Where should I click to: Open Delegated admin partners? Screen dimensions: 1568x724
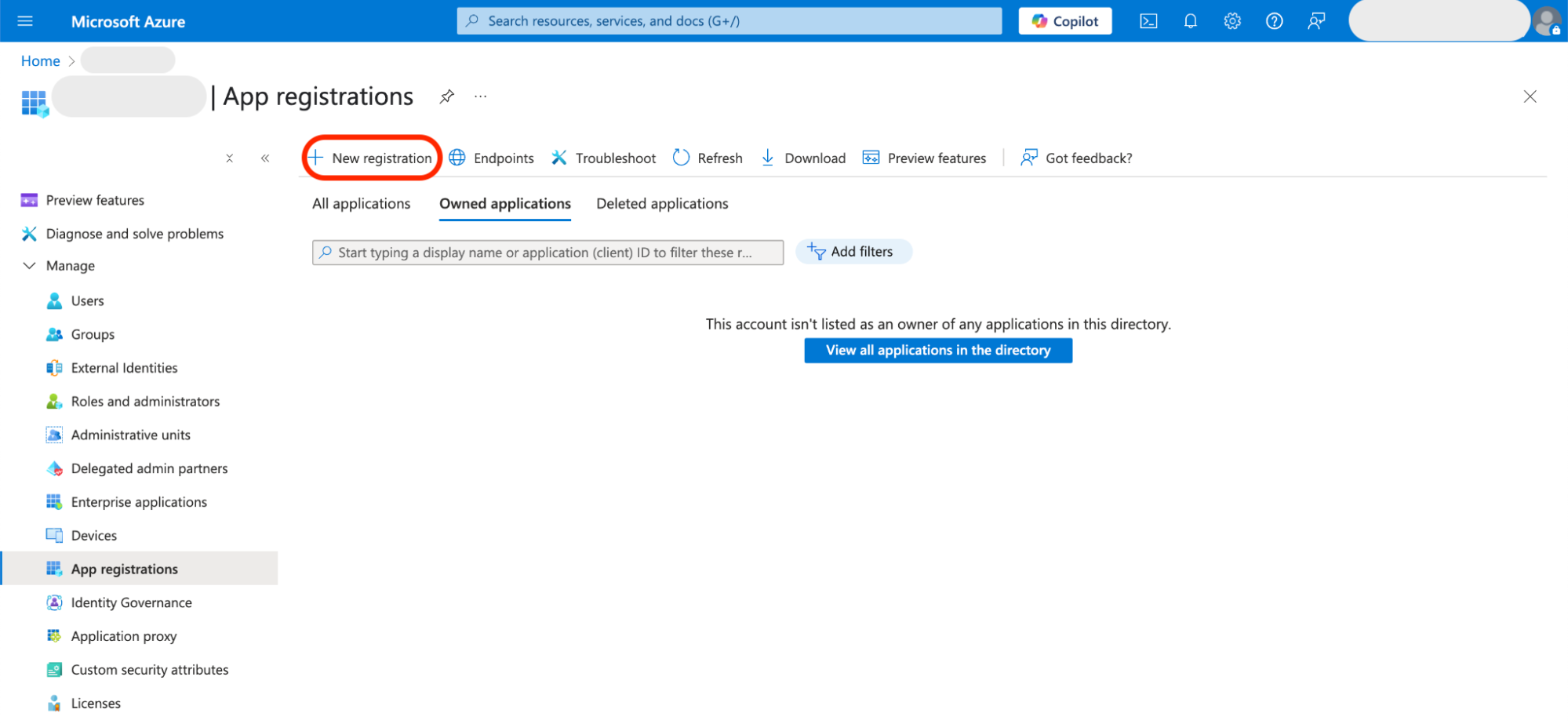tap(139, 469)
